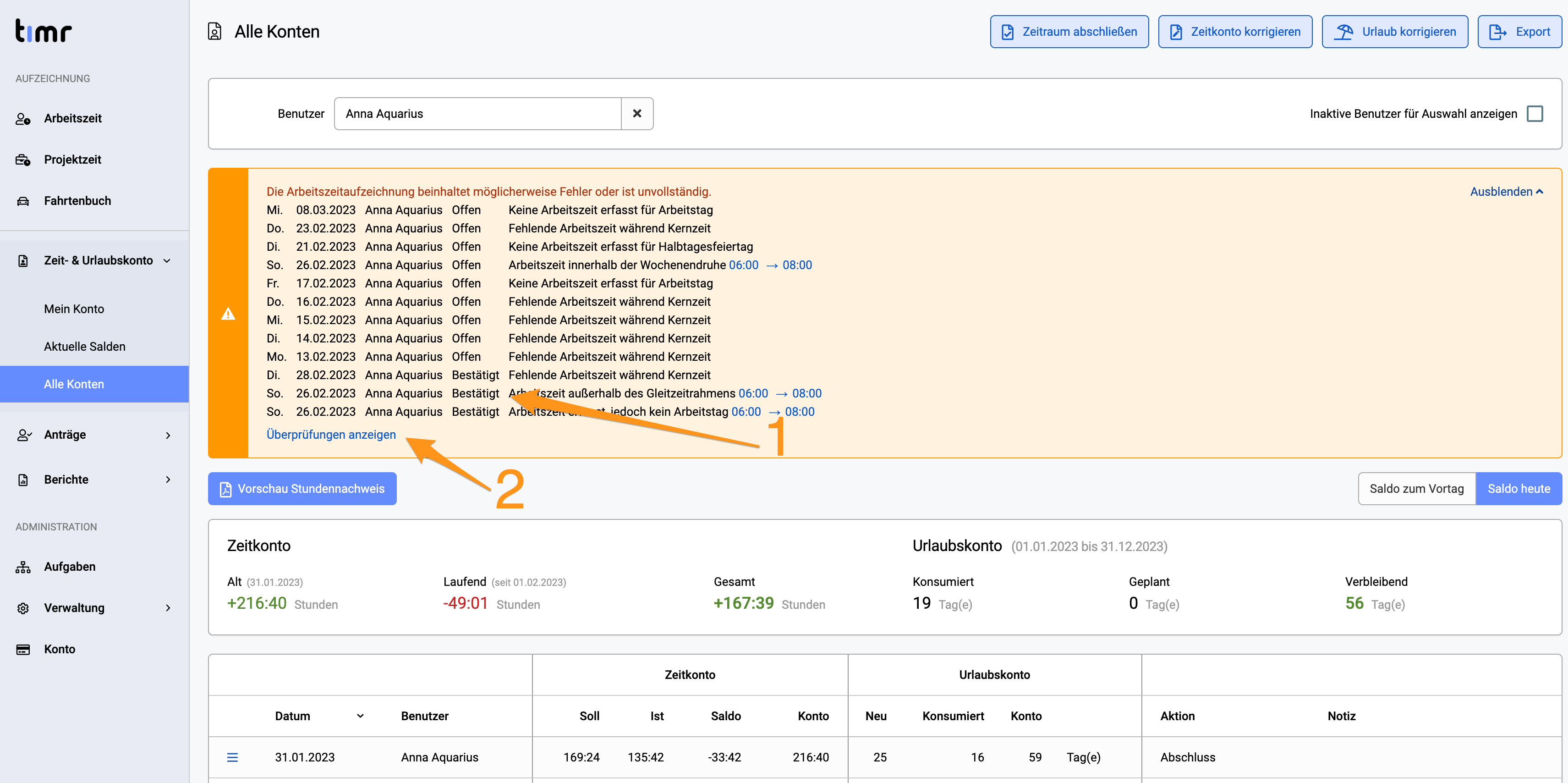Click the 56 Verbleibend vacation days
The height and width of the screenshot is (783, 1568).
(x=1354, y=603)
